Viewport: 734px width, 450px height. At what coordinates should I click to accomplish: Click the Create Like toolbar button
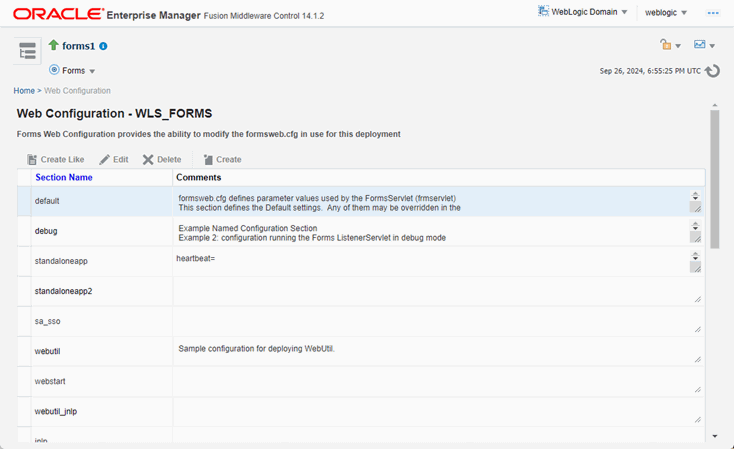pyautogui.click(x=56, y=160)
